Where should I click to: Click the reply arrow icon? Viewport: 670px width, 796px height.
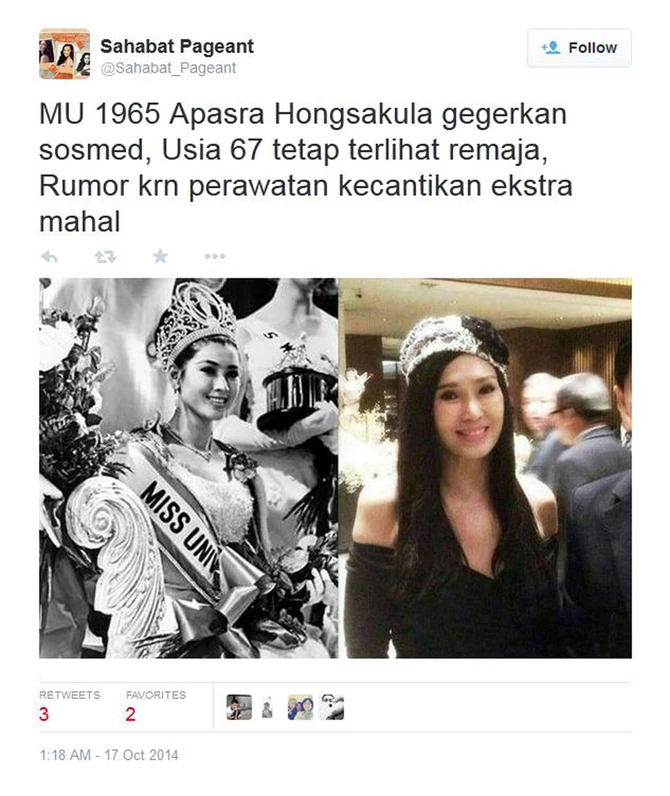[49, 257]
